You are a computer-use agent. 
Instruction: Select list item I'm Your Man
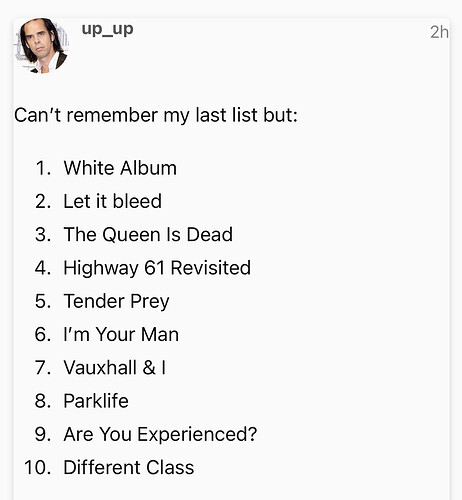point(121,334)
